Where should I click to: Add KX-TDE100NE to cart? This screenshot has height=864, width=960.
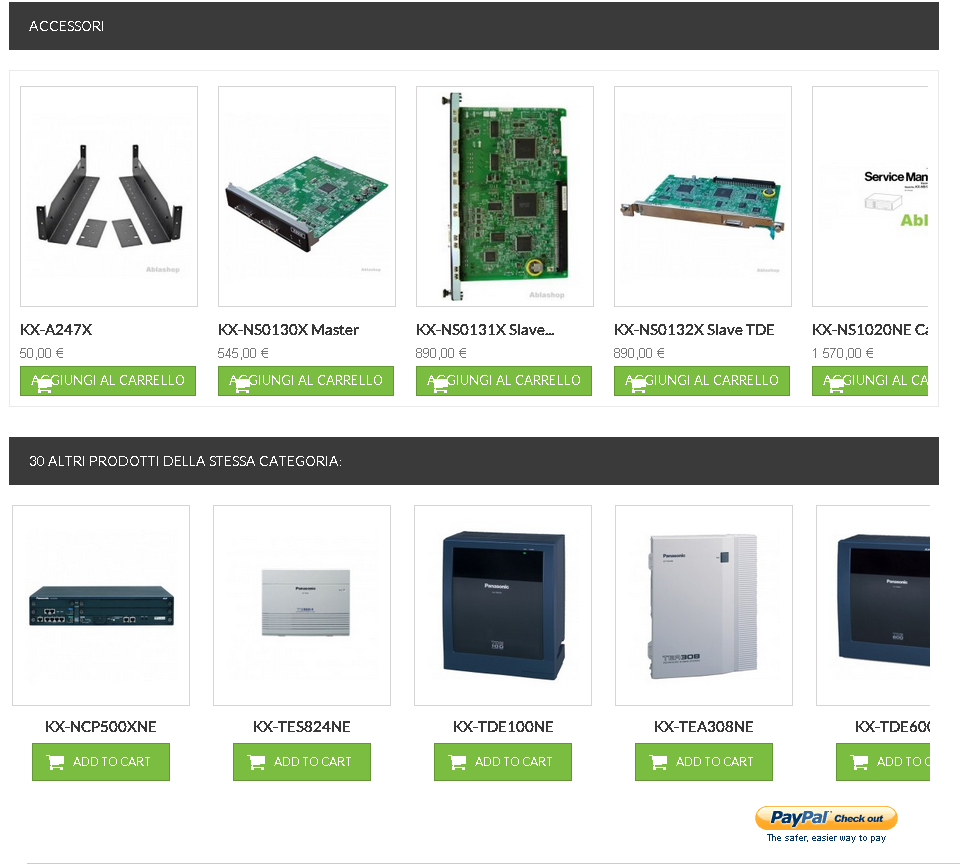(x=503, y=762)
